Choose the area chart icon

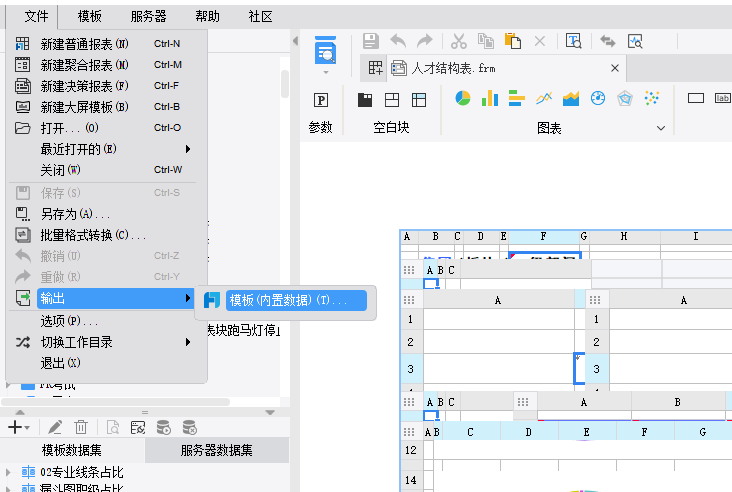(x=571, y=98)
